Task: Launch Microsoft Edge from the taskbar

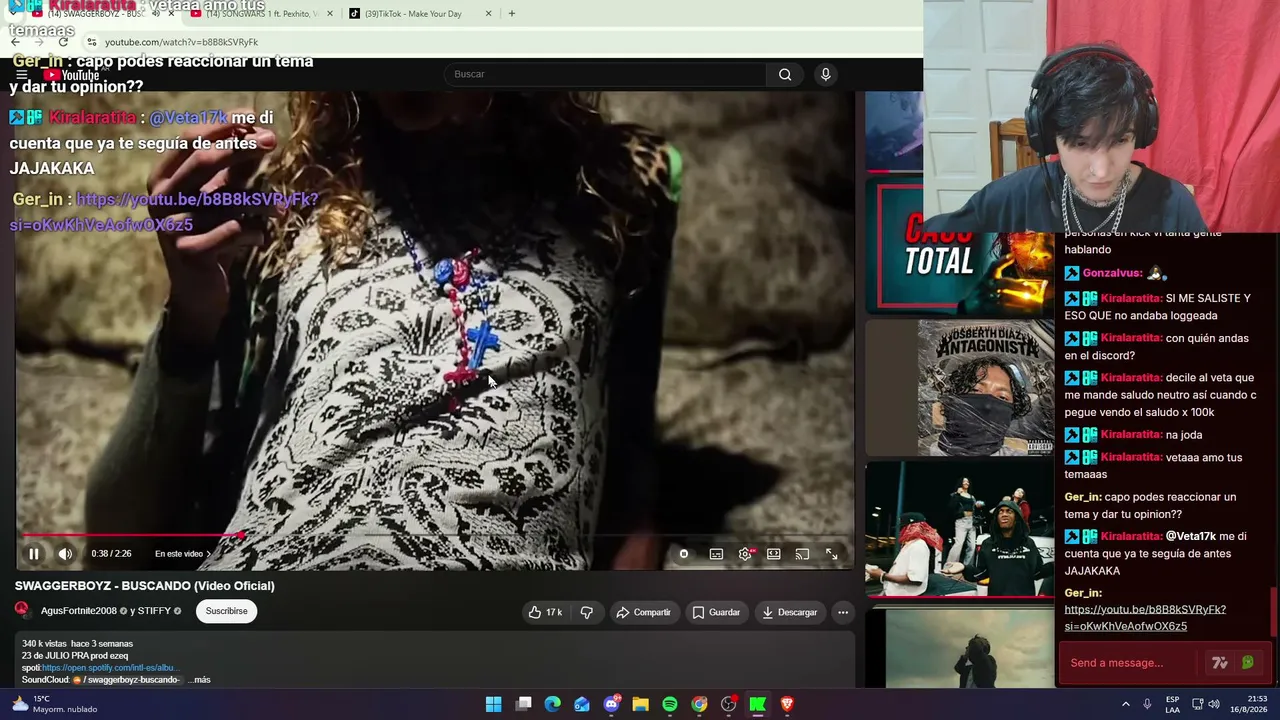Action: coord(552,704)
